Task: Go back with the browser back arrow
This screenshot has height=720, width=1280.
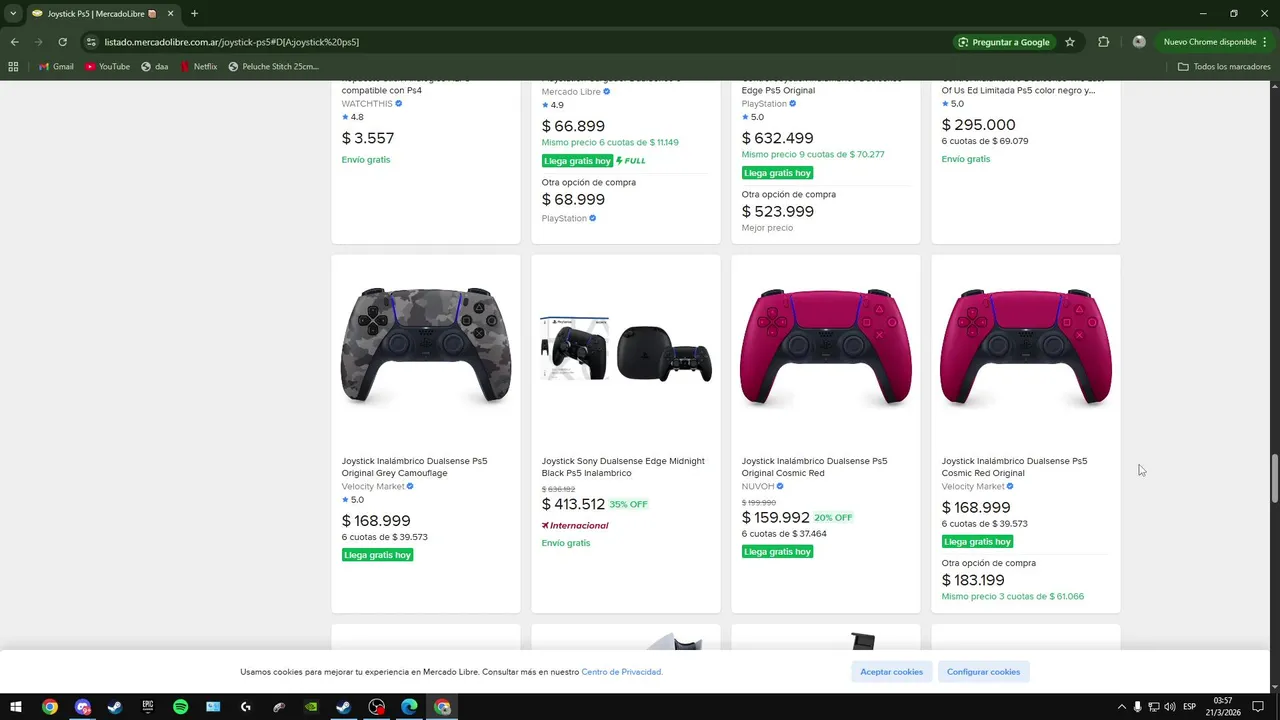Action: 14,42
